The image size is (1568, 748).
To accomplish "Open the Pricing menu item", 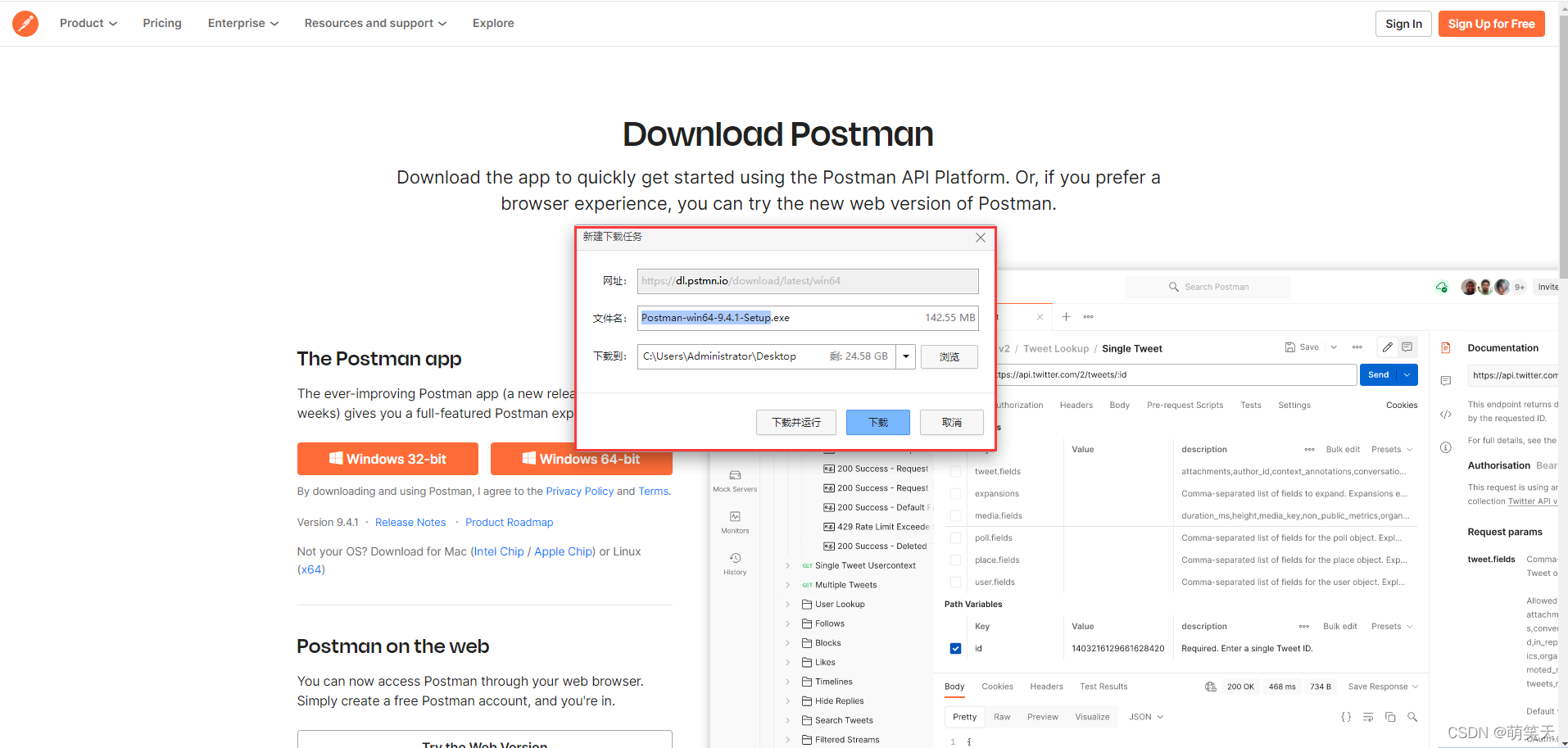I will 162,23.
